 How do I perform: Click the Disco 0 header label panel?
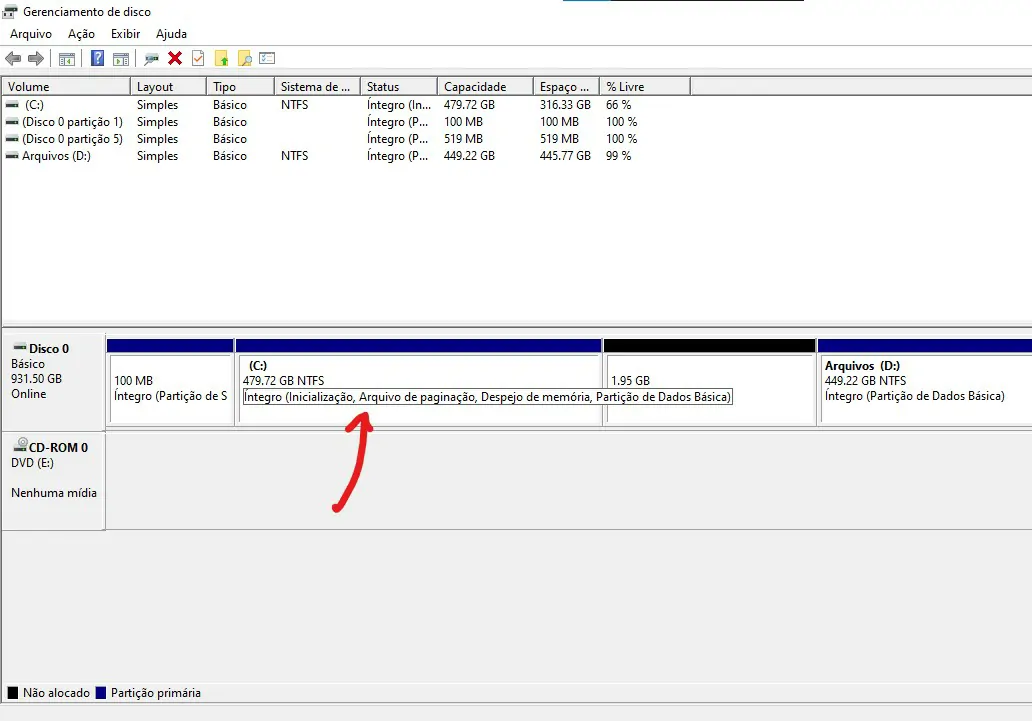[53, 382]
